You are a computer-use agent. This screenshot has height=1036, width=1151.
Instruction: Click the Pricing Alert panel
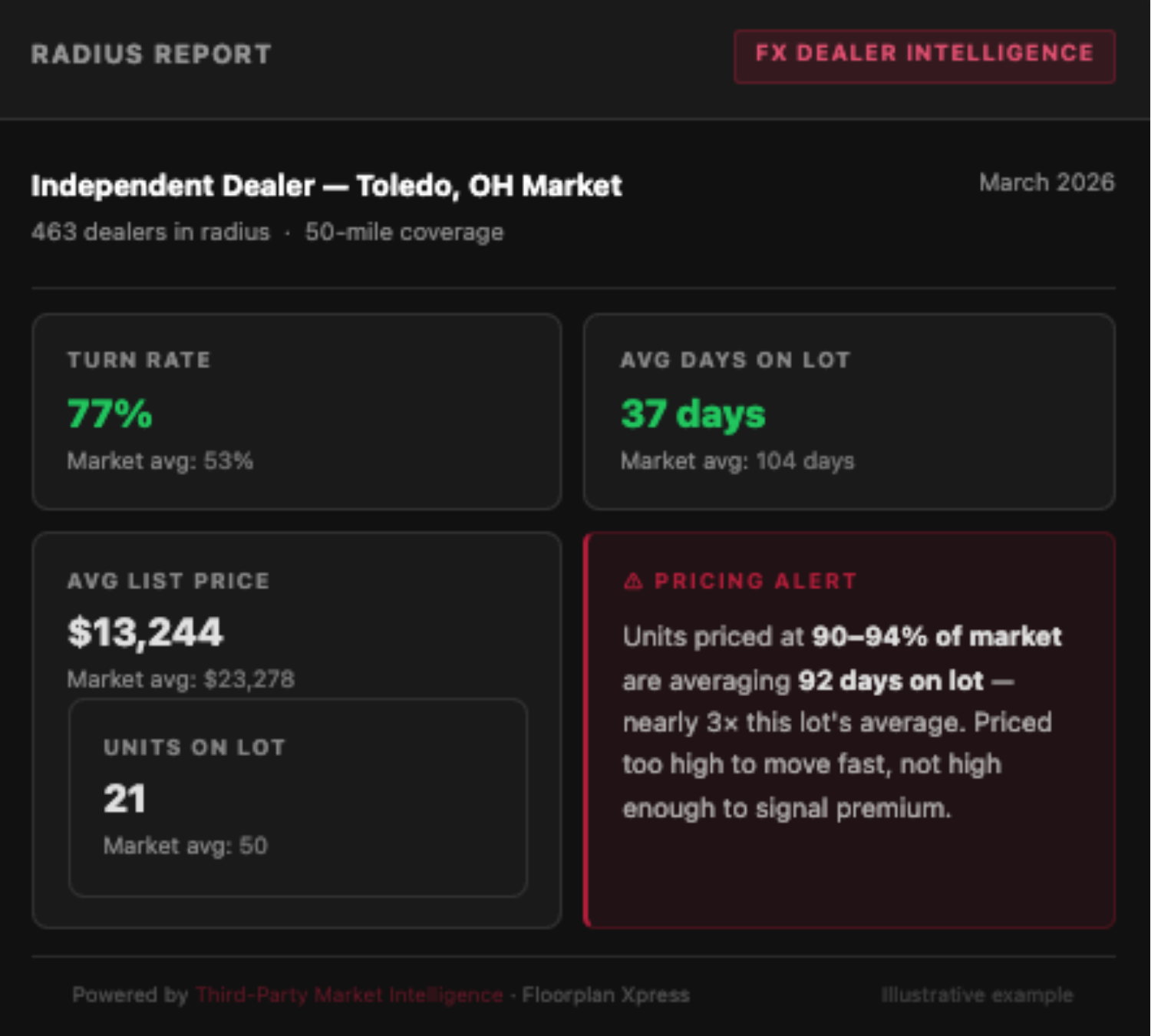849,730
